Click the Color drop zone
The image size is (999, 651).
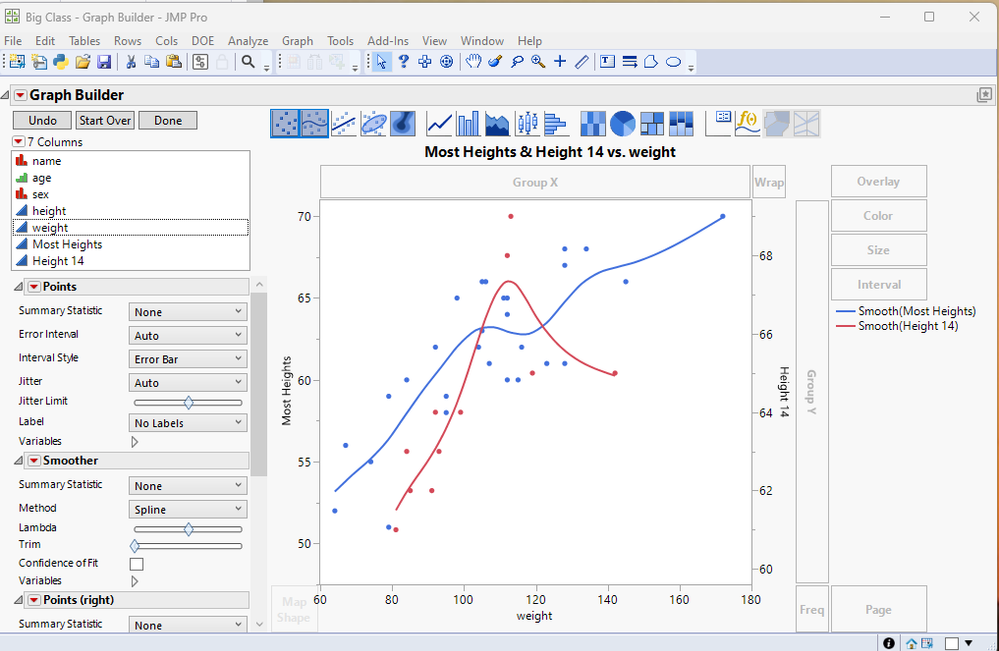click(879, 216)
